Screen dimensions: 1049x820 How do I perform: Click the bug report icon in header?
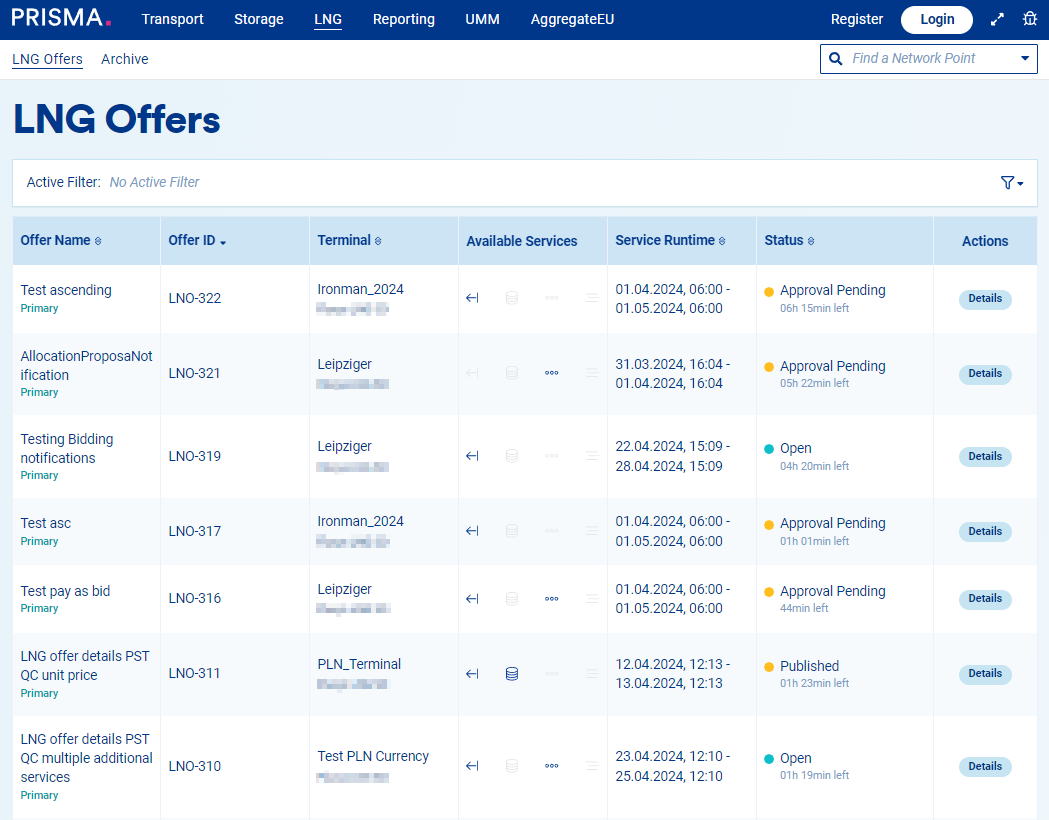tap(1030, 19)
